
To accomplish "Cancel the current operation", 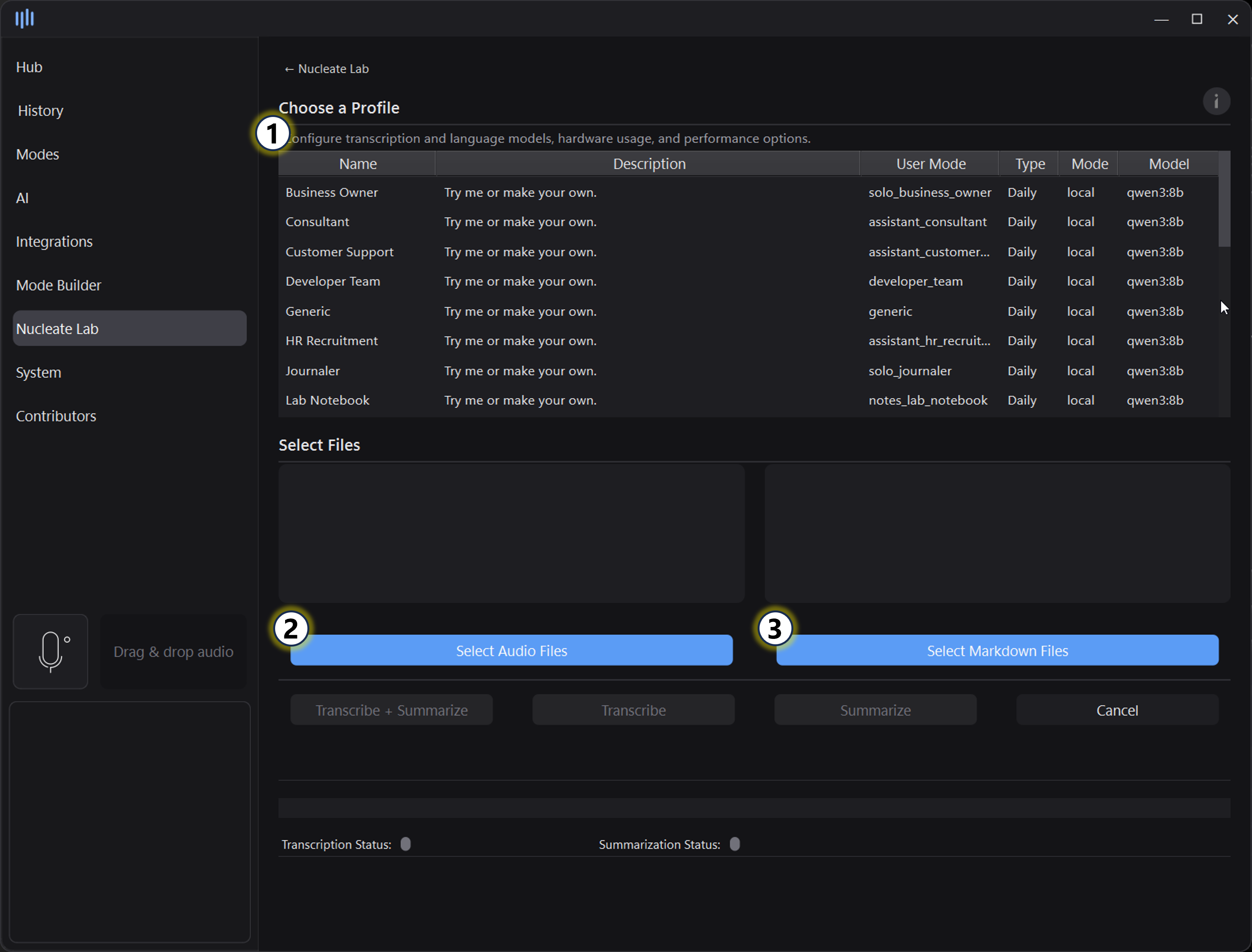I will [x=1117, y=710].
